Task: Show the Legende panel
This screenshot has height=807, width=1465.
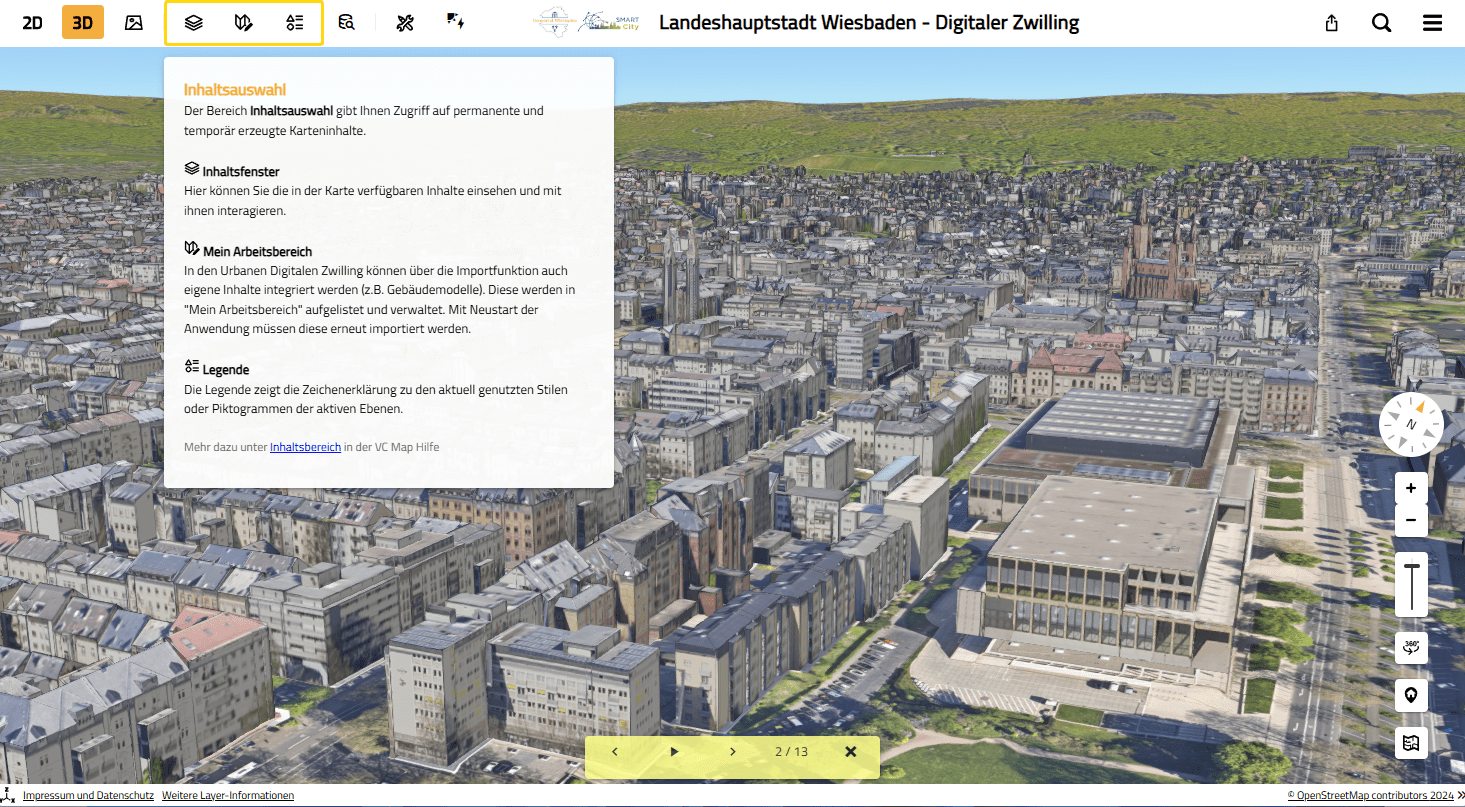Action: pos(295,22)
